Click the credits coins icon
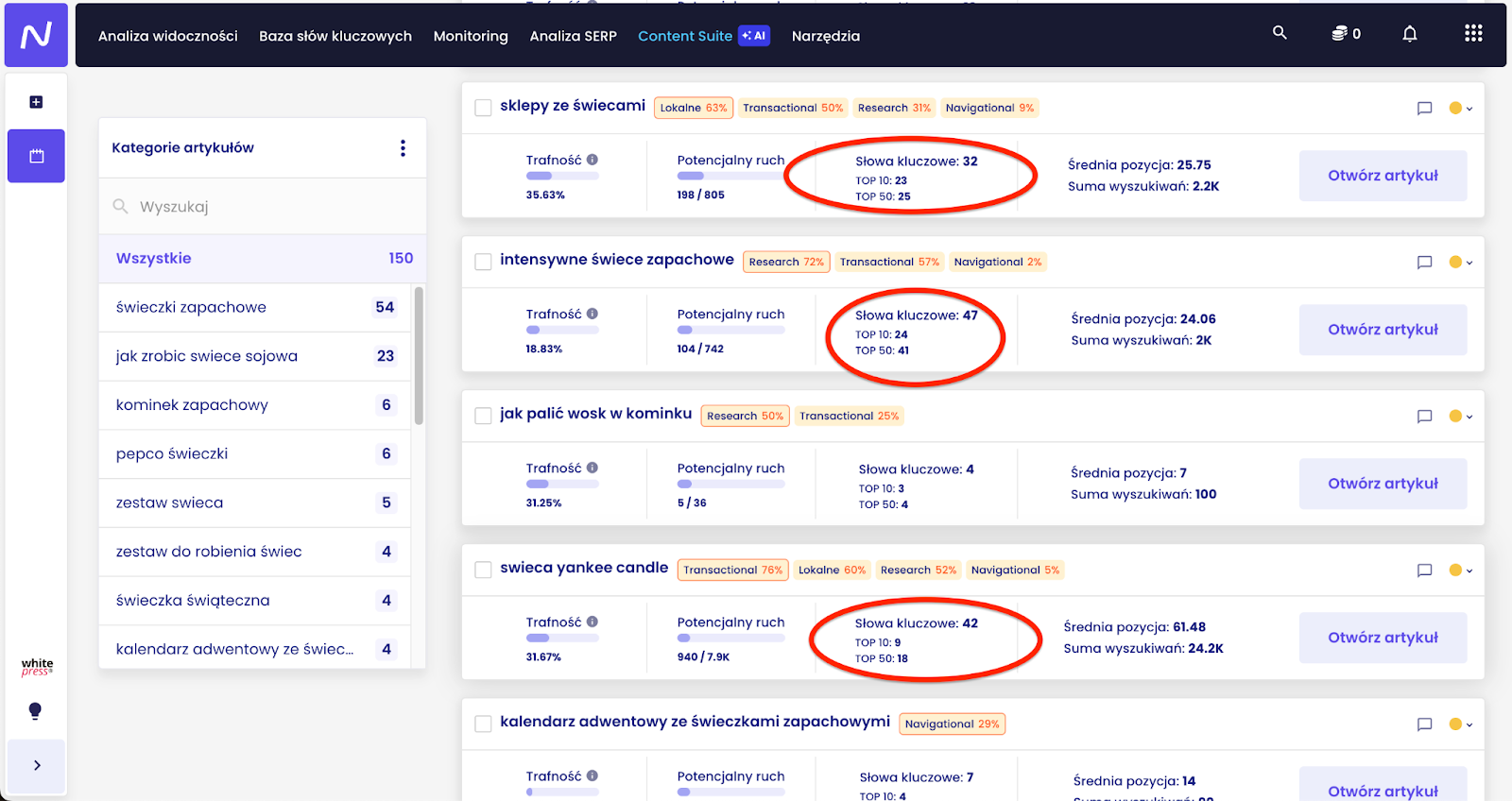 (x=1339, y=34)
